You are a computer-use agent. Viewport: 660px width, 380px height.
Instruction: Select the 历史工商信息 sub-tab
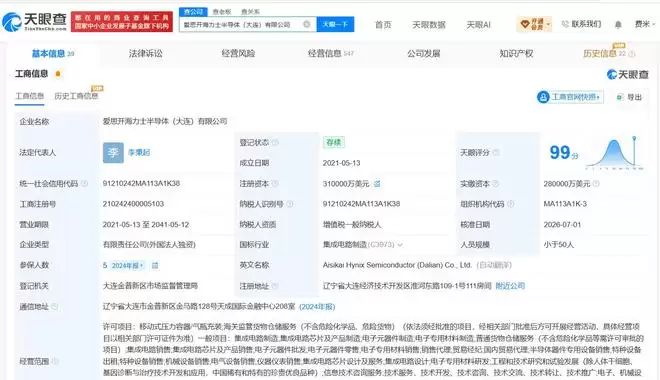(76, 96)
